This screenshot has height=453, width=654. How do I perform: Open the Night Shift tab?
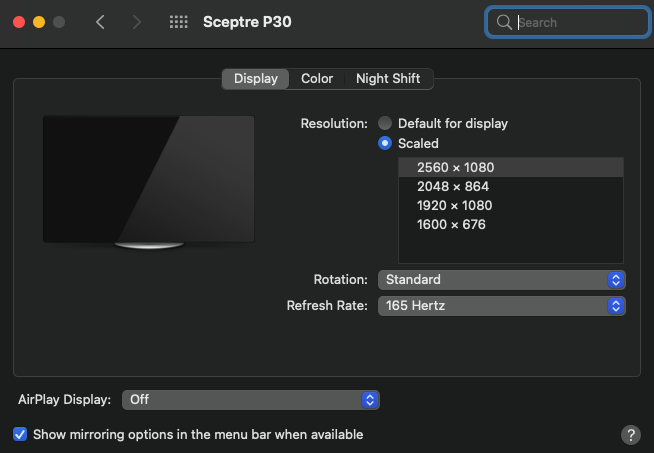tap(388, 79)
